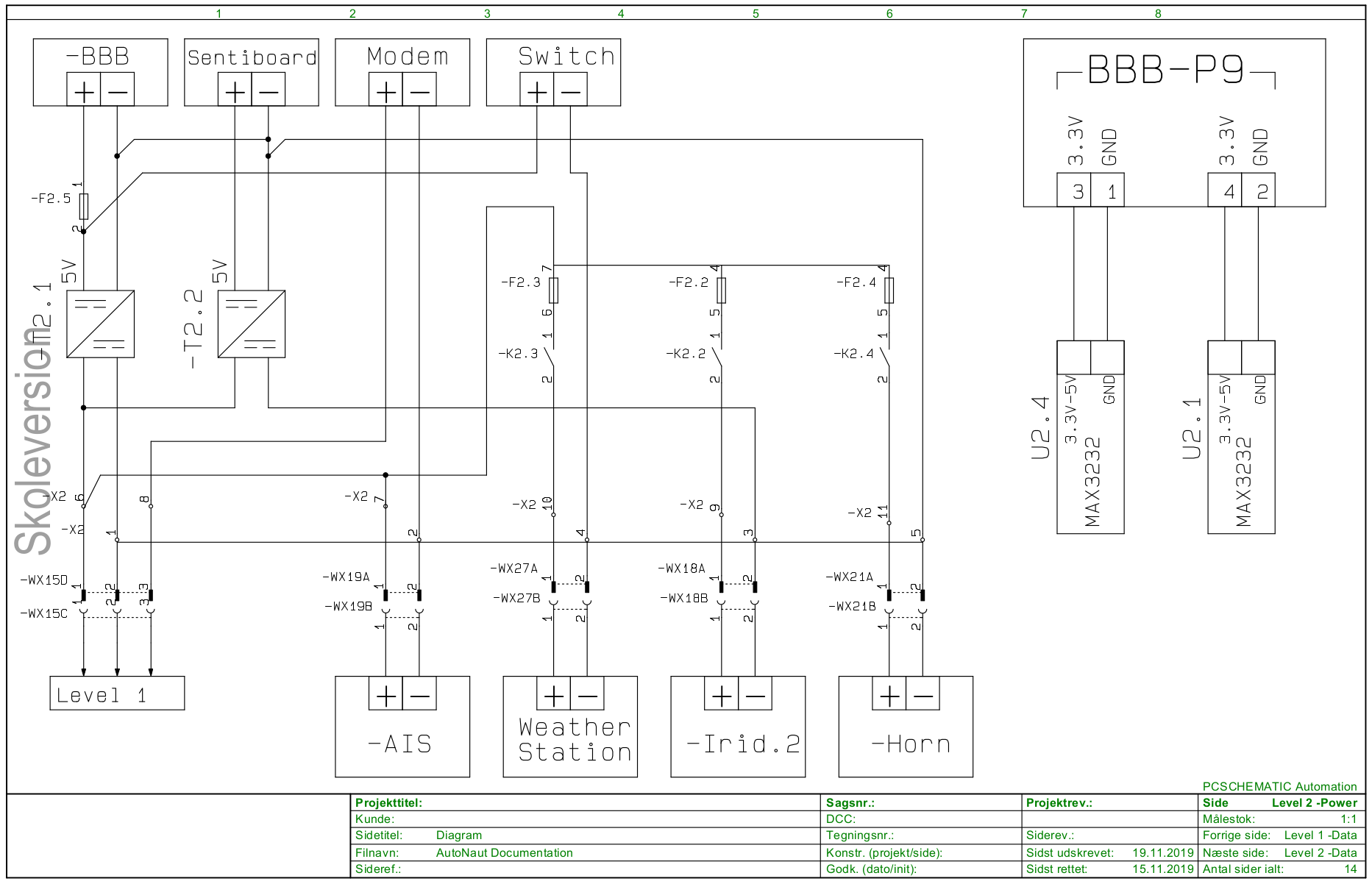This screenshot has width=1372, height=884.
Task: Select the Filnavn AutoNaut Documentation field
Action: pos(504,853)
